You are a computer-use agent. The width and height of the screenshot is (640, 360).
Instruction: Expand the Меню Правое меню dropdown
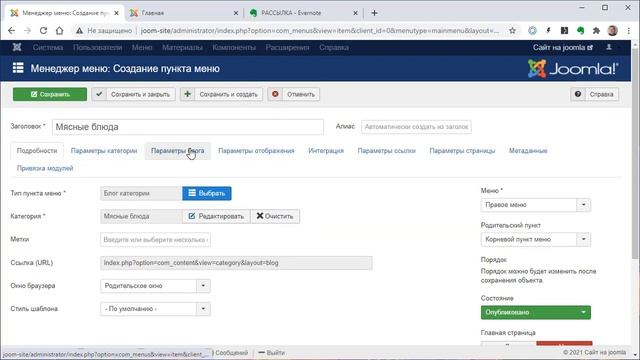[x=536, y=205]
